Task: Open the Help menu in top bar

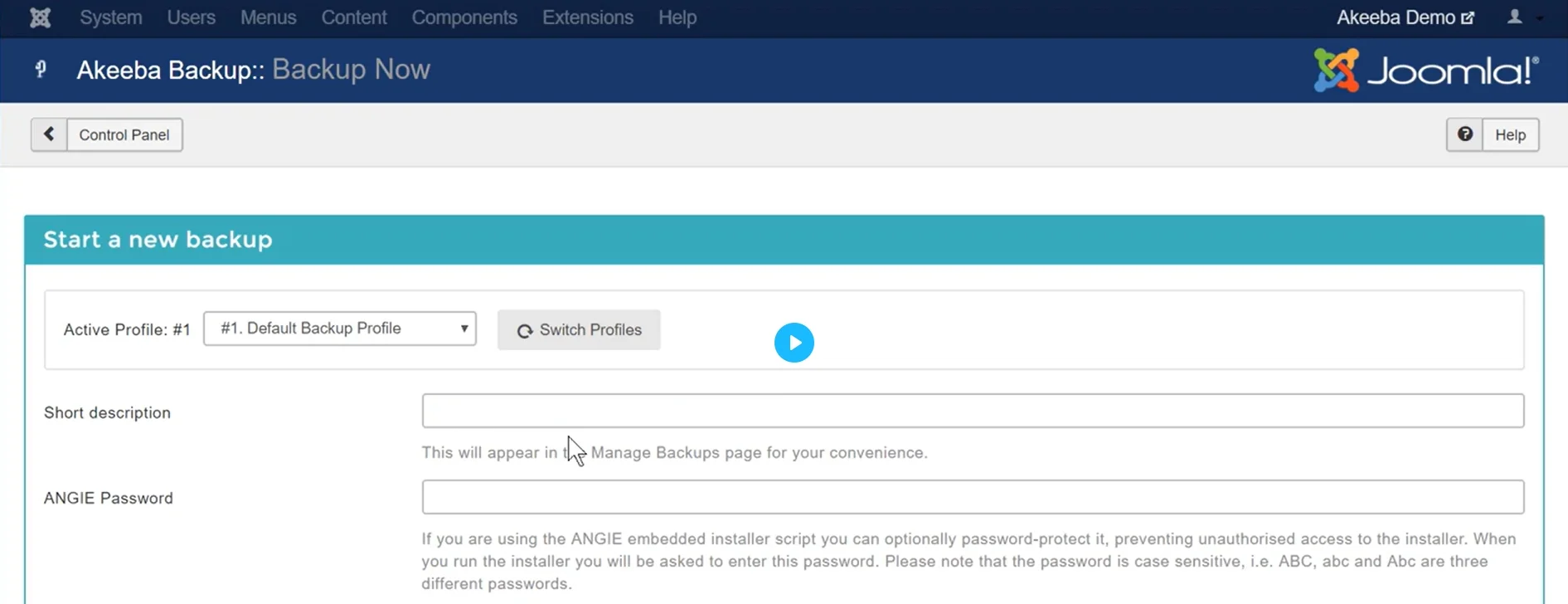Action: tap(677, 17)
